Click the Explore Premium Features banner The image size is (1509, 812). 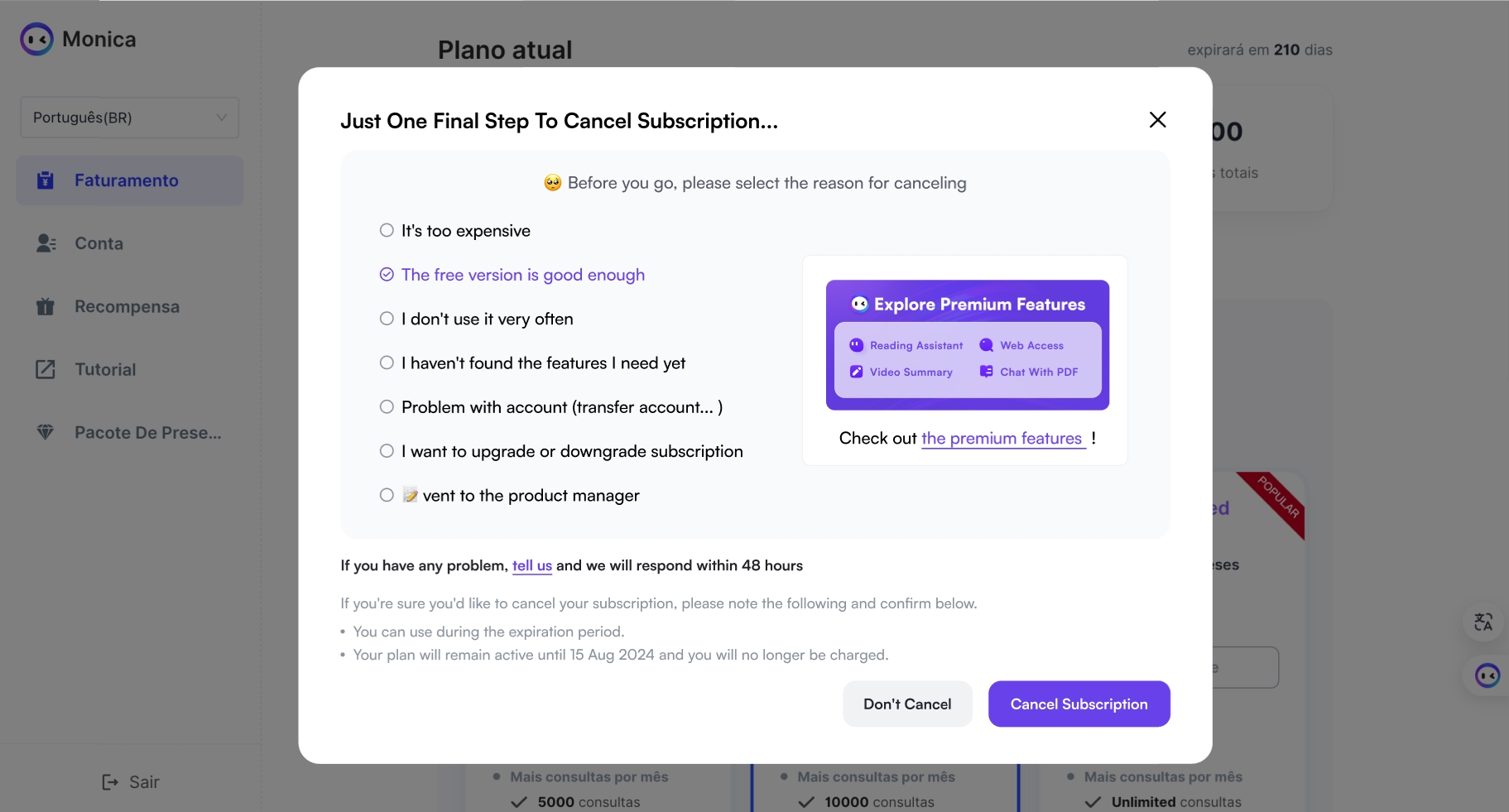tap(968, 345)
